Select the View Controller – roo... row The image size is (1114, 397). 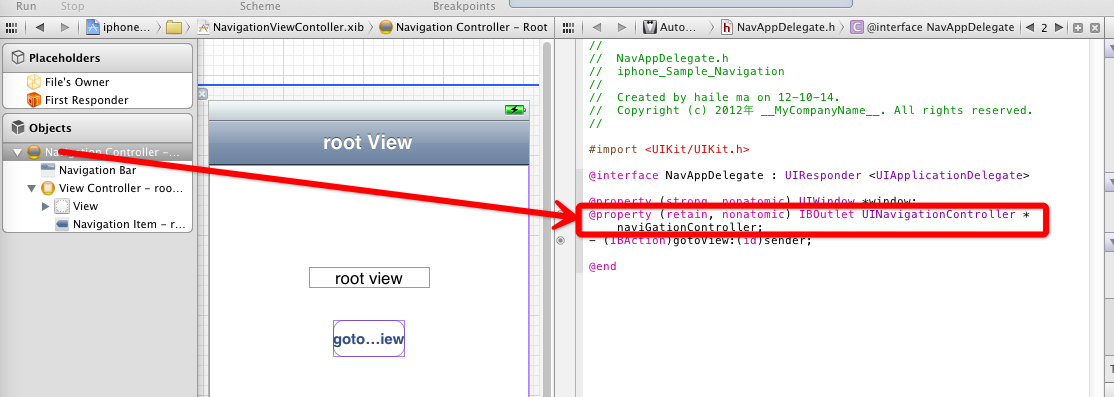[97, 188]
